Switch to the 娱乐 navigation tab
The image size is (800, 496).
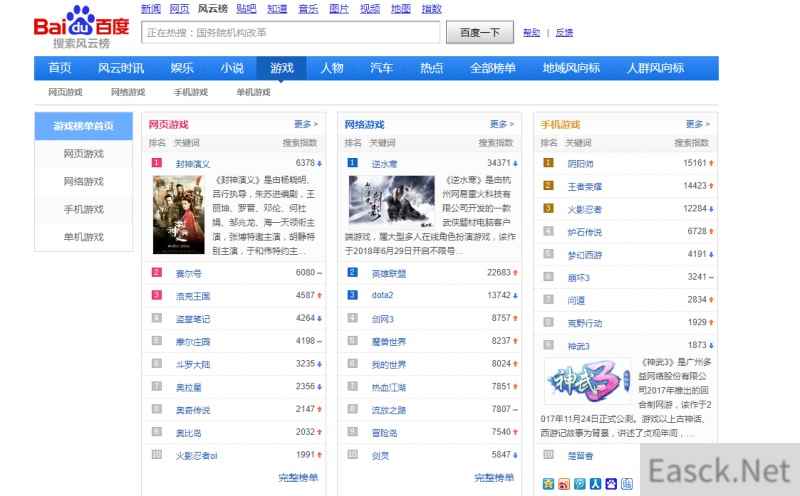tap(182, 68)
